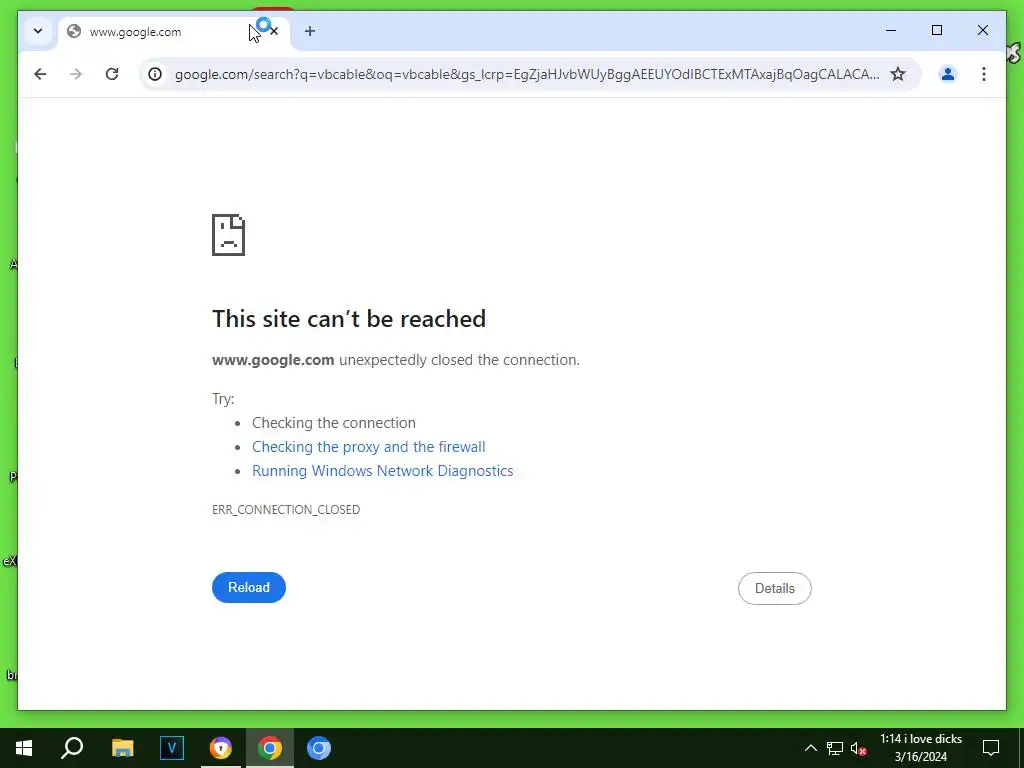This screenshot has height=768, width=1024.
Task: Click the sad page error icon
Action: pyautogui.click(x=229, y=234)
